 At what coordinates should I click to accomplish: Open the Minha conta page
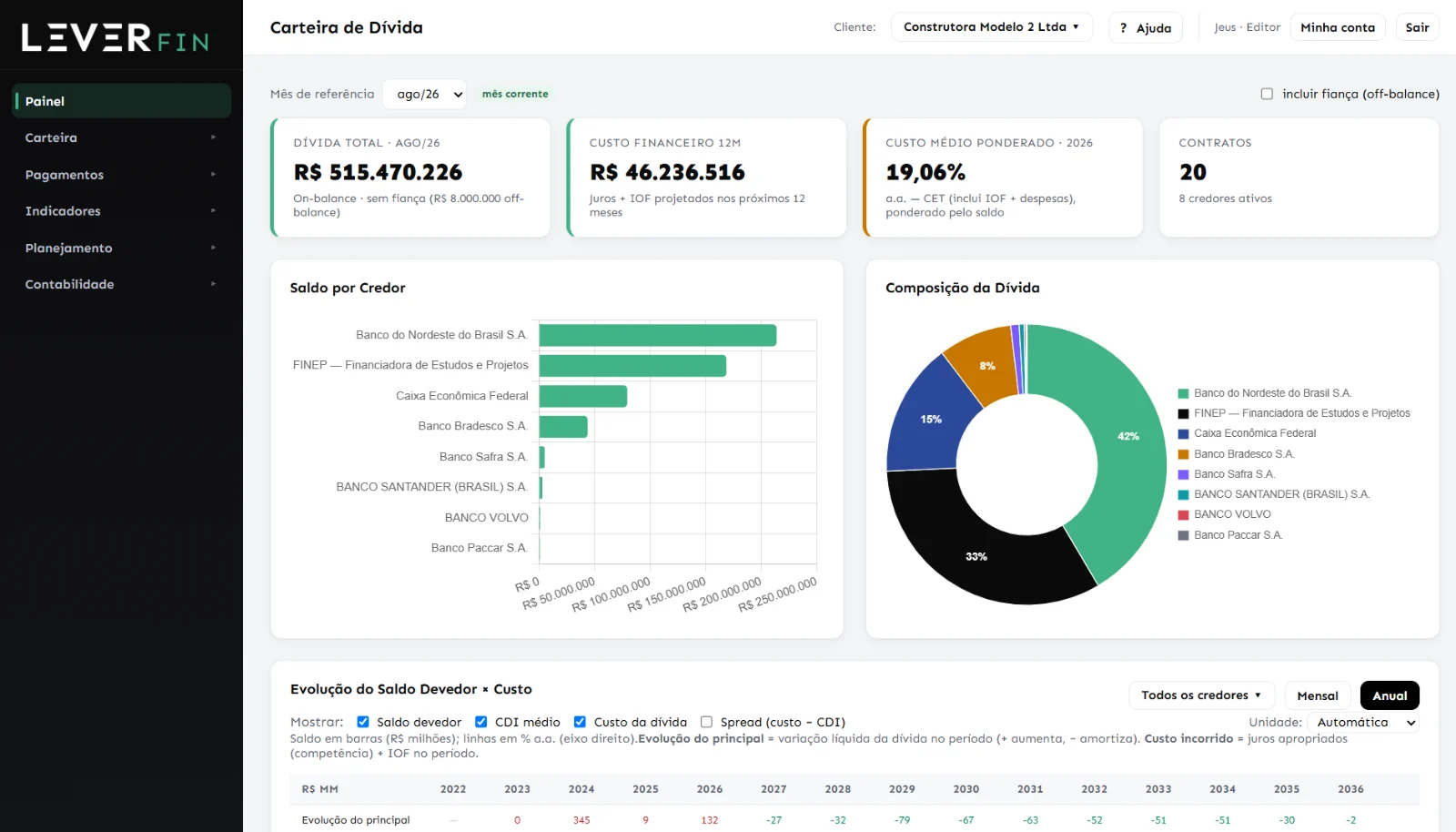click(1338, 27)
